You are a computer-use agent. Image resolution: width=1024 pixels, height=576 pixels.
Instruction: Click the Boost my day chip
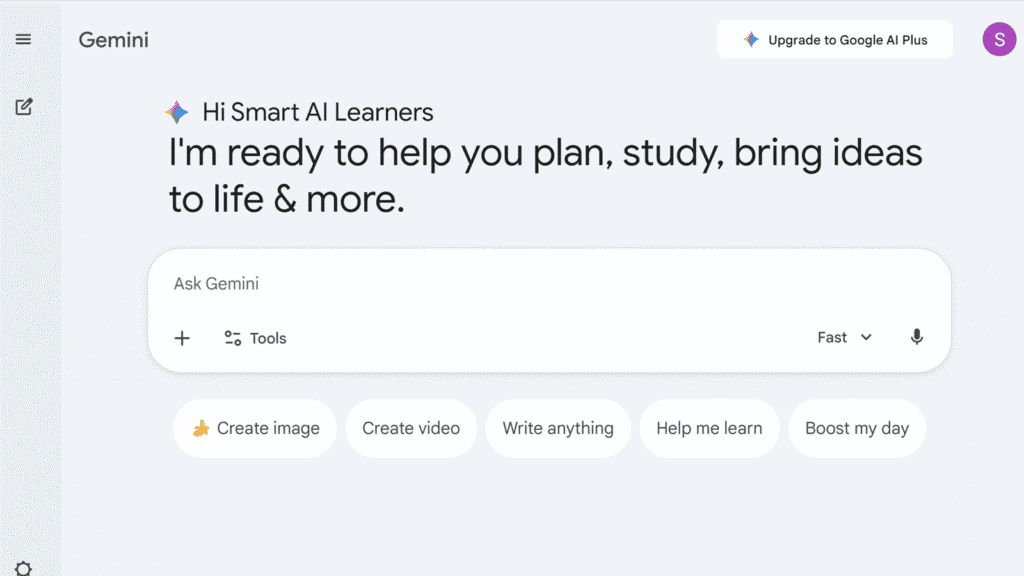pos(857,428)
